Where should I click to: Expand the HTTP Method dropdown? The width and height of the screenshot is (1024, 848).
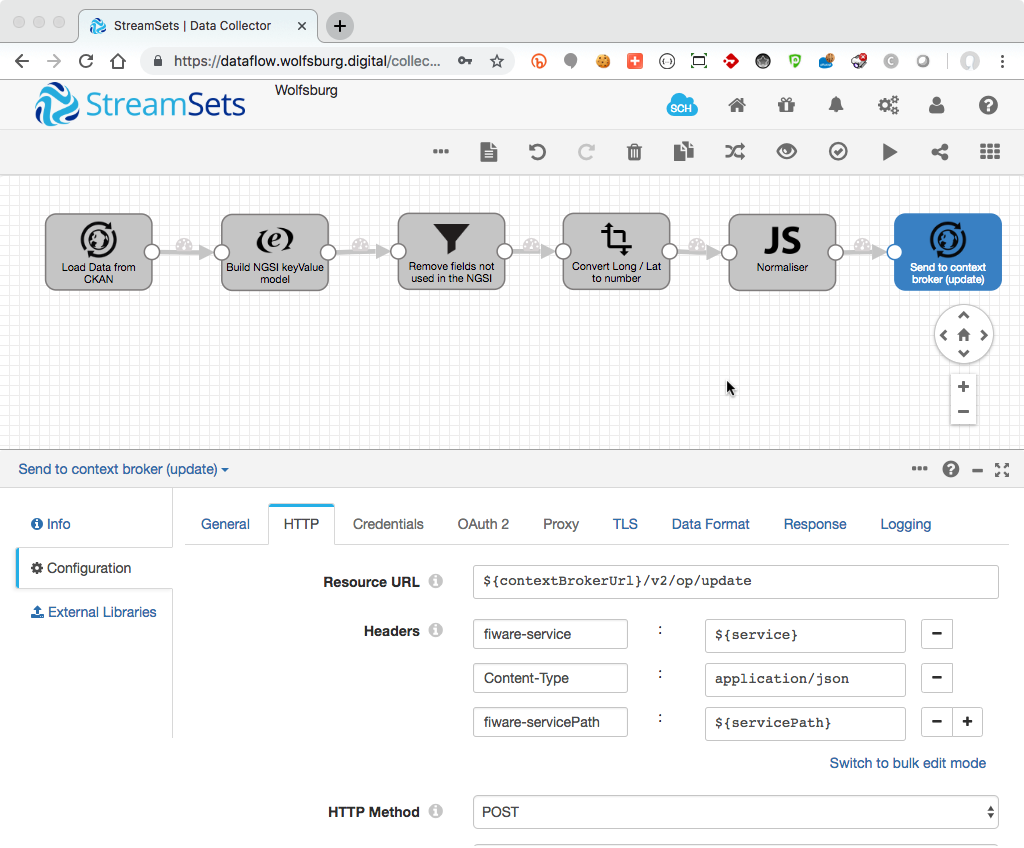pyautogui.click(x=735, y=812)
